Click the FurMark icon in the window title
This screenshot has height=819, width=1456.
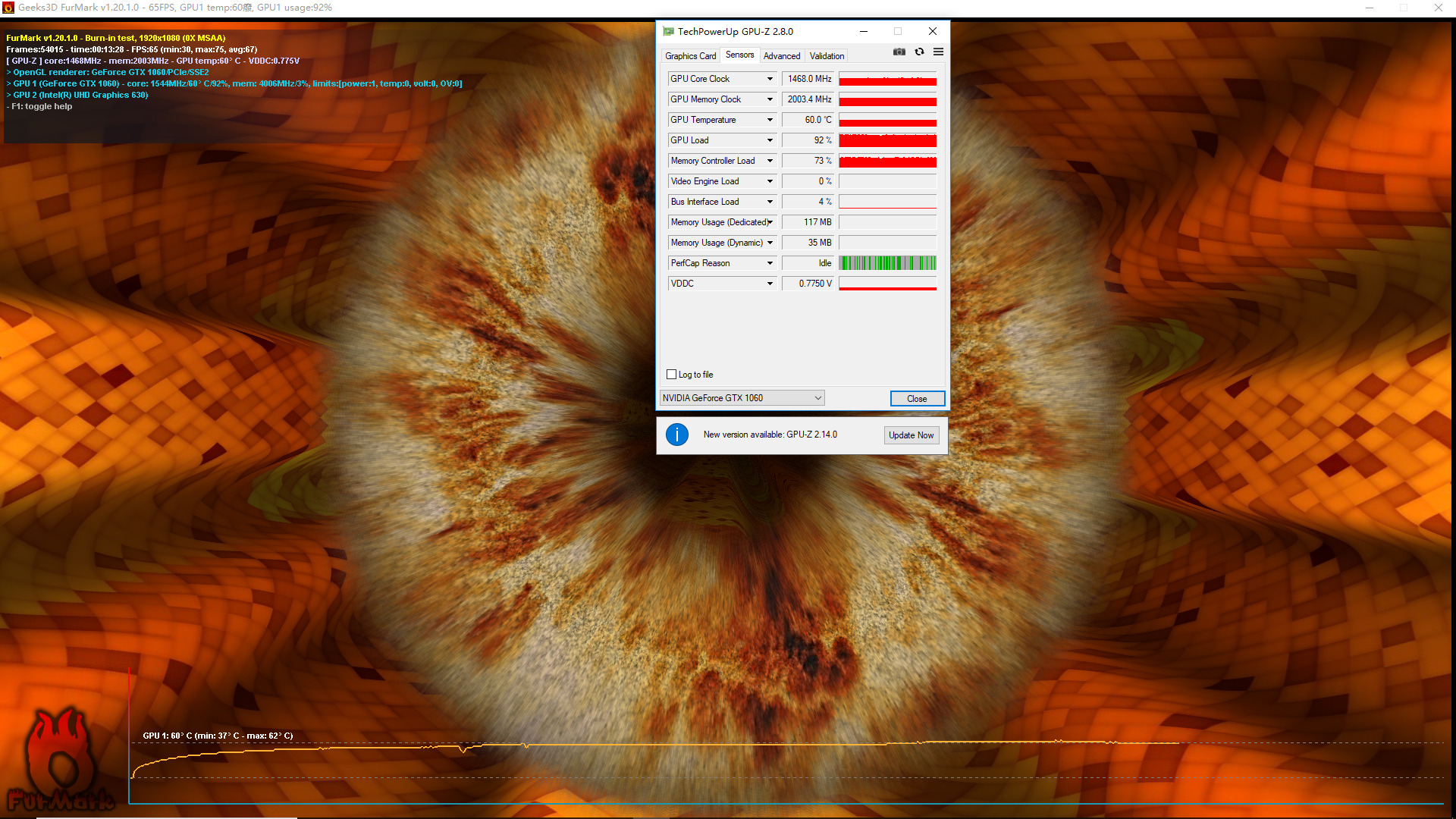point(8,8)
